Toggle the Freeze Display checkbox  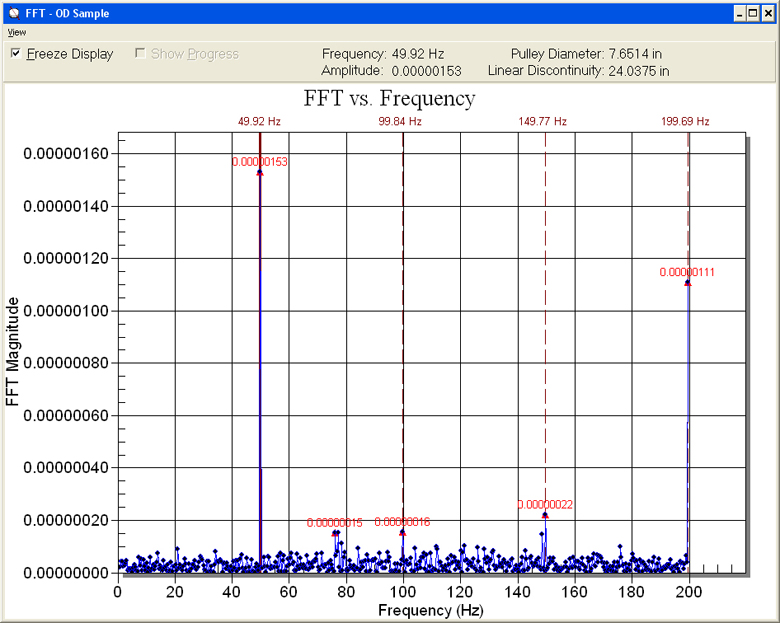tap(16, 54)
